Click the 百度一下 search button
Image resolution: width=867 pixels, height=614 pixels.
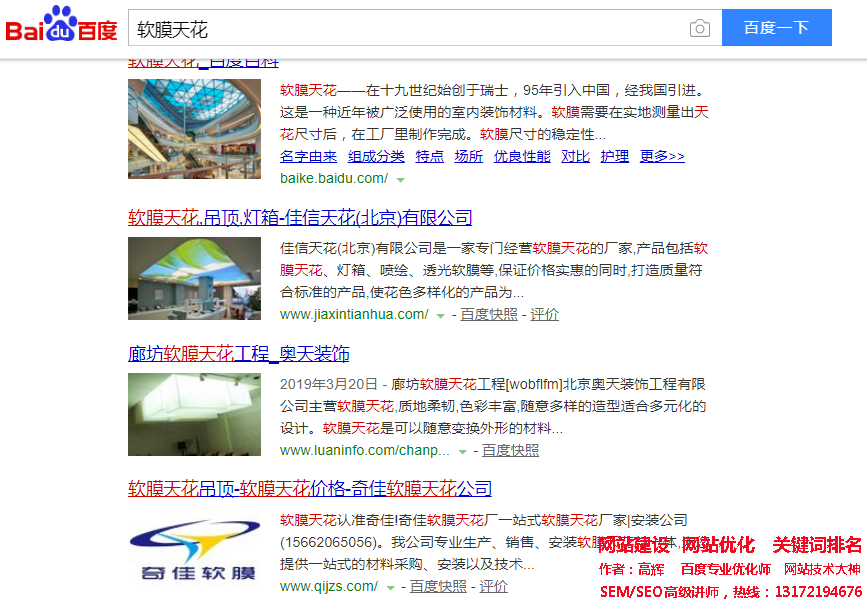click(776, 28)
